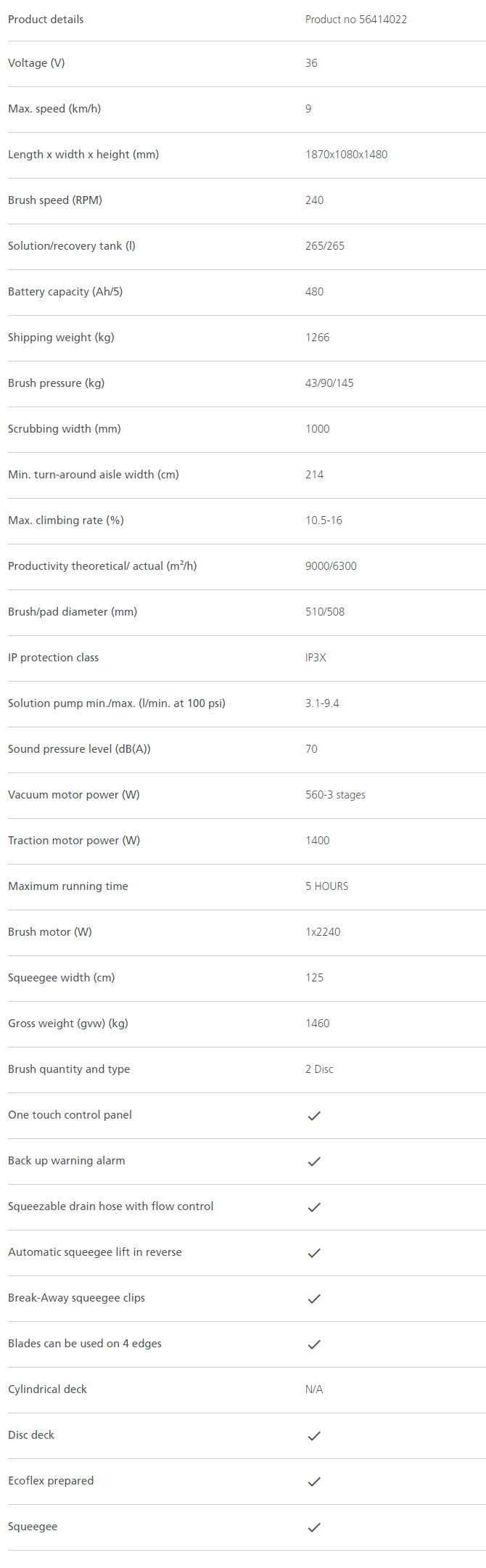Image resolution: width=486 pixels, height=1568 pixels.
Task: Click checkmark for Break-Away squeegee clips
Action: pos(314,1299)
